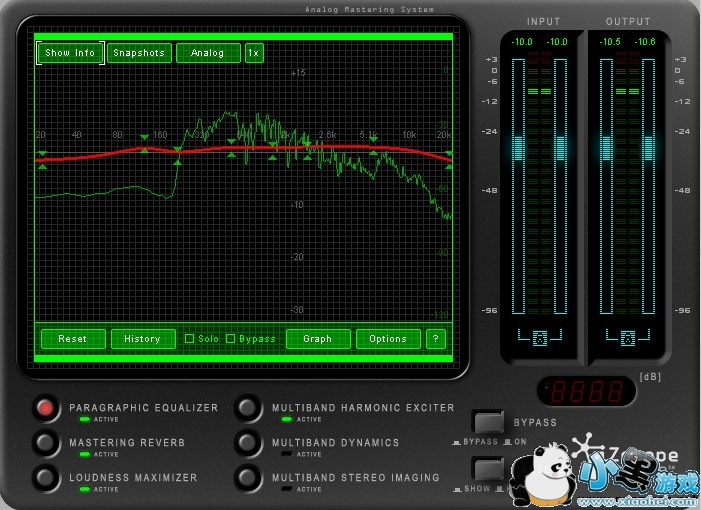This screenshot has width=701, height=510.
Task: Enable the Solo checkbox
Action: click(189, 339)
